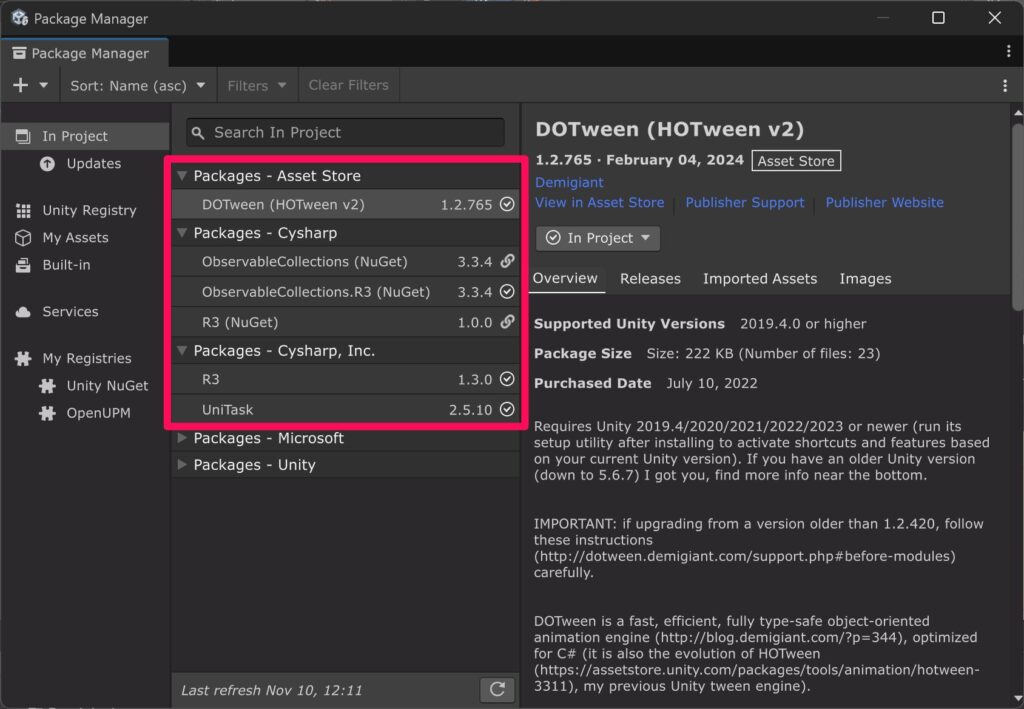Click the View in Asset Store link
Image resolution: width=1024 pixels, height=709 pixels.
coord(599,202)
